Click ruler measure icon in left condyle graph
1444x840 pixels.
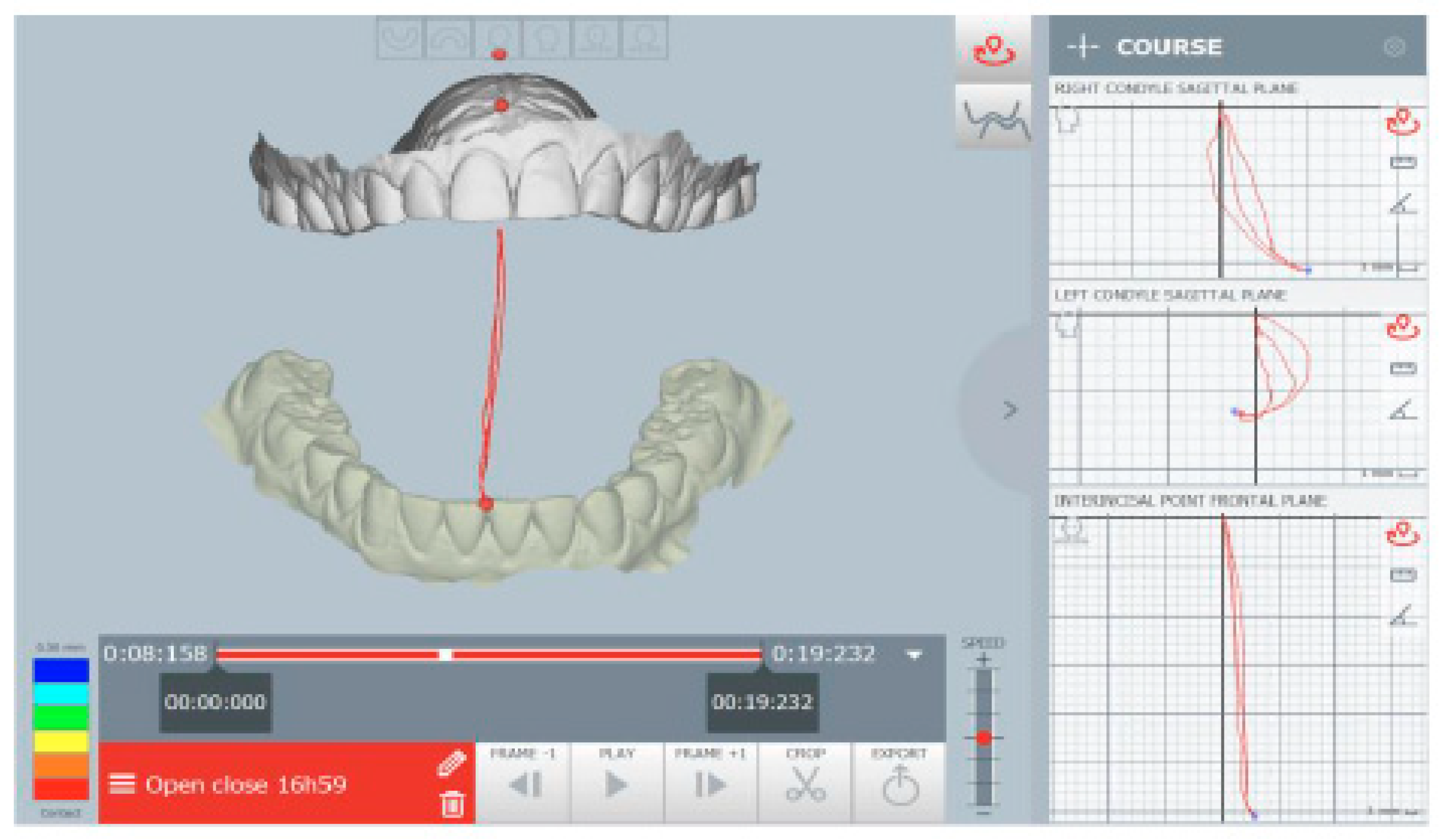[x=1403, y=368]
